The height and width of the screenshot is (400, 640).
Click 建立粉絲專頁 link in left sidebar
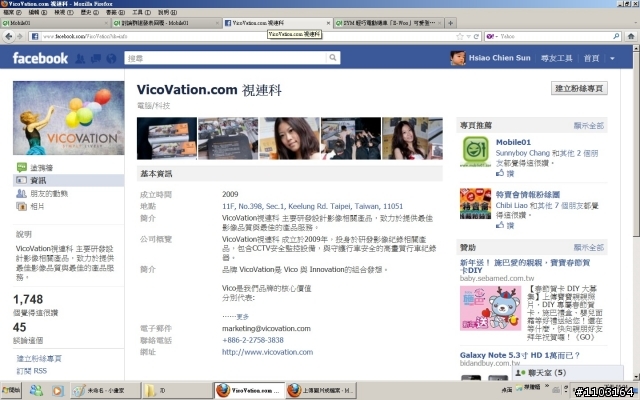point(39,358)
